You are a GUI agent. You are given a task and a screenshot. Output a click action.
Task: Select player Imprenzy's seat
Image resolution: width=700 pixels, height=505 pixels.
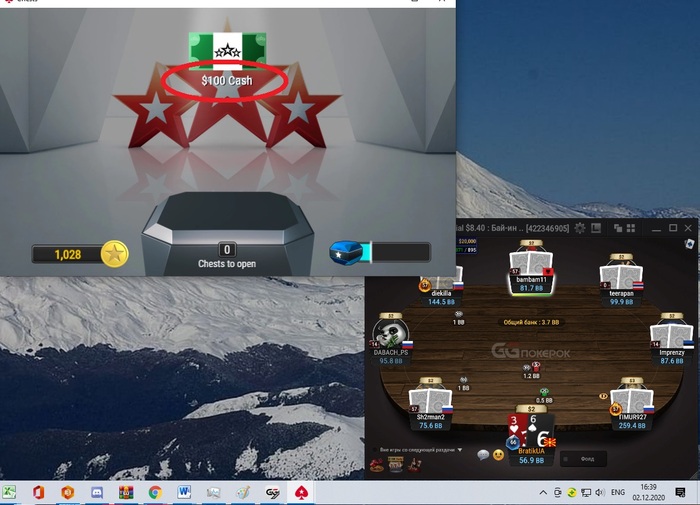point(672,339)
